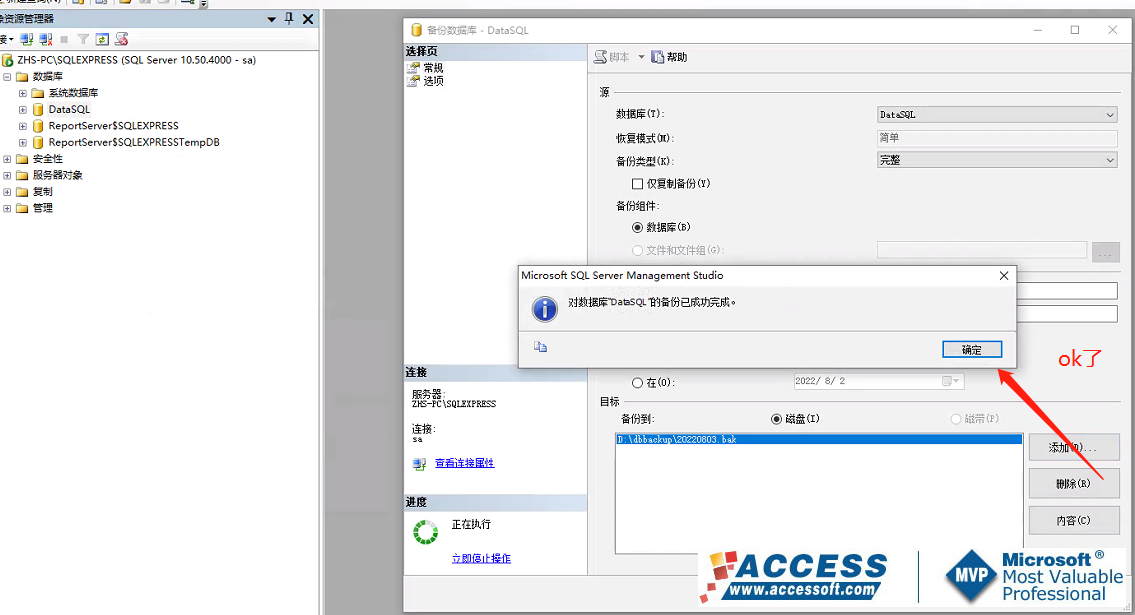
Task: Click the 立即停止操作 link
Action: (x=481, y=559)
